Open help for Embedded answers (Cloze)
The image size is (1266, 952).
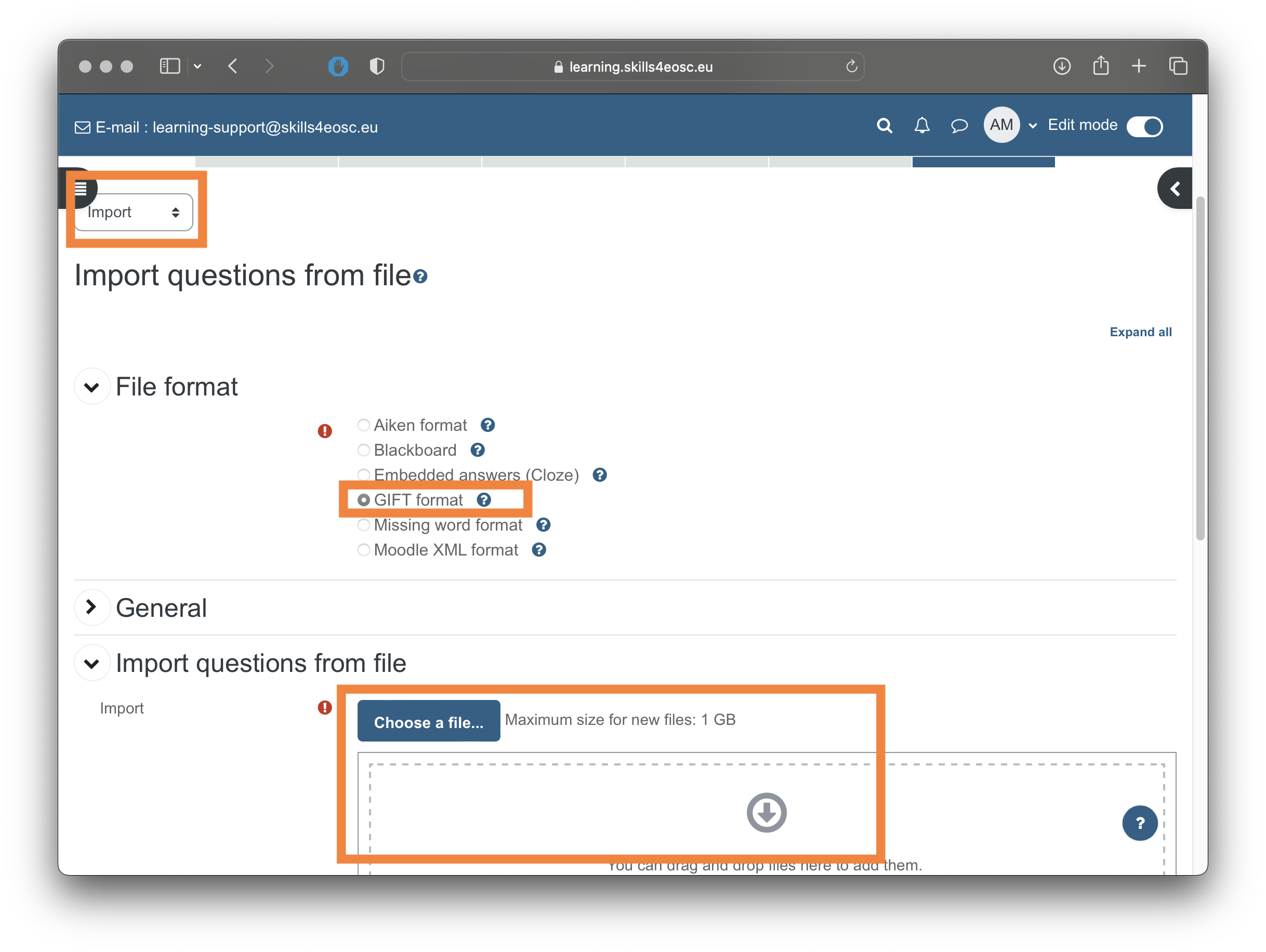pyautogui.click(x=599, y=475)
